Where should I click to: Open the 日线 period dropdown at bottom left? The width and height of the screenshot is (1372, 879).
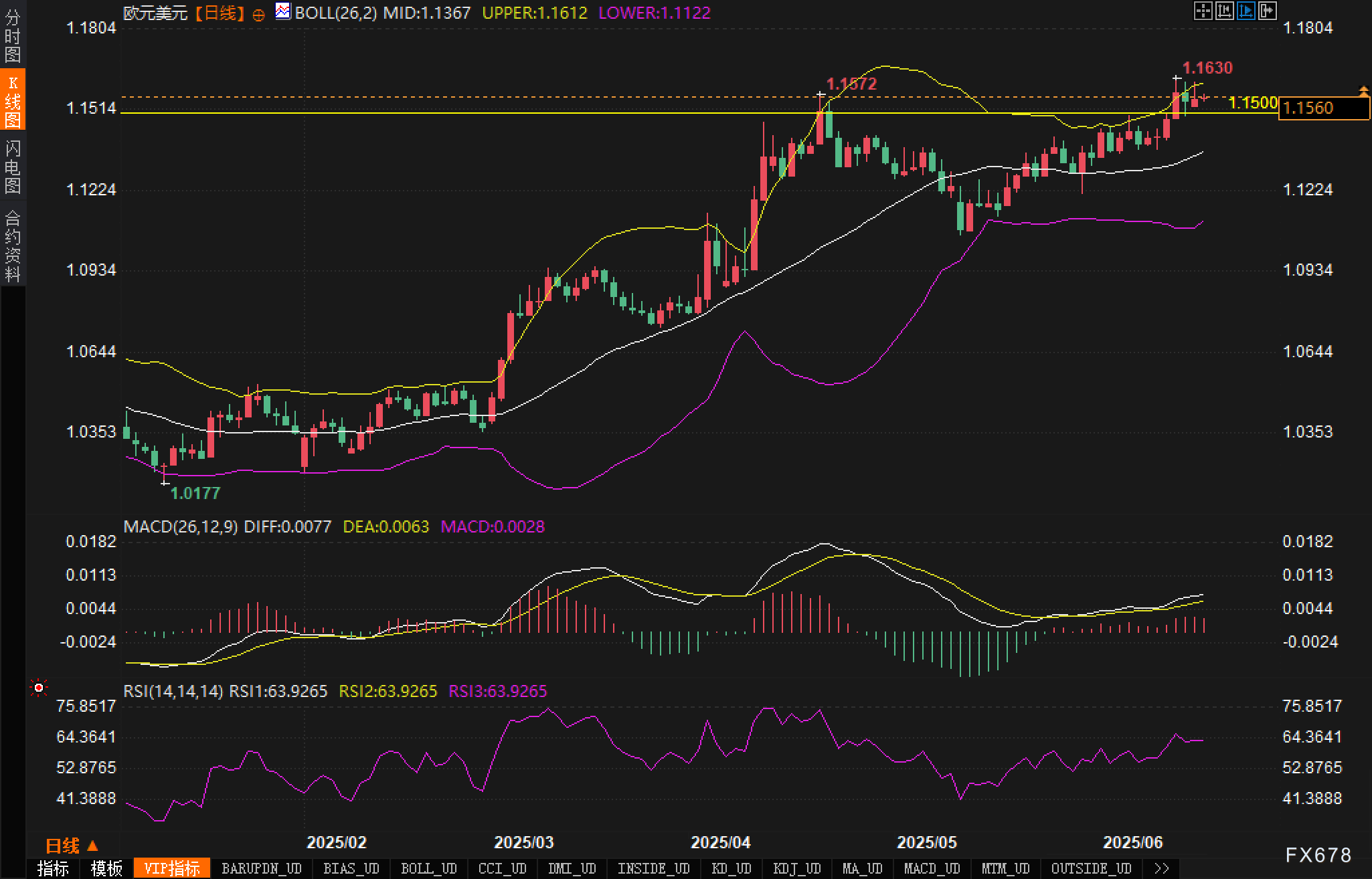pyautogui.click(x=72, y=846)
